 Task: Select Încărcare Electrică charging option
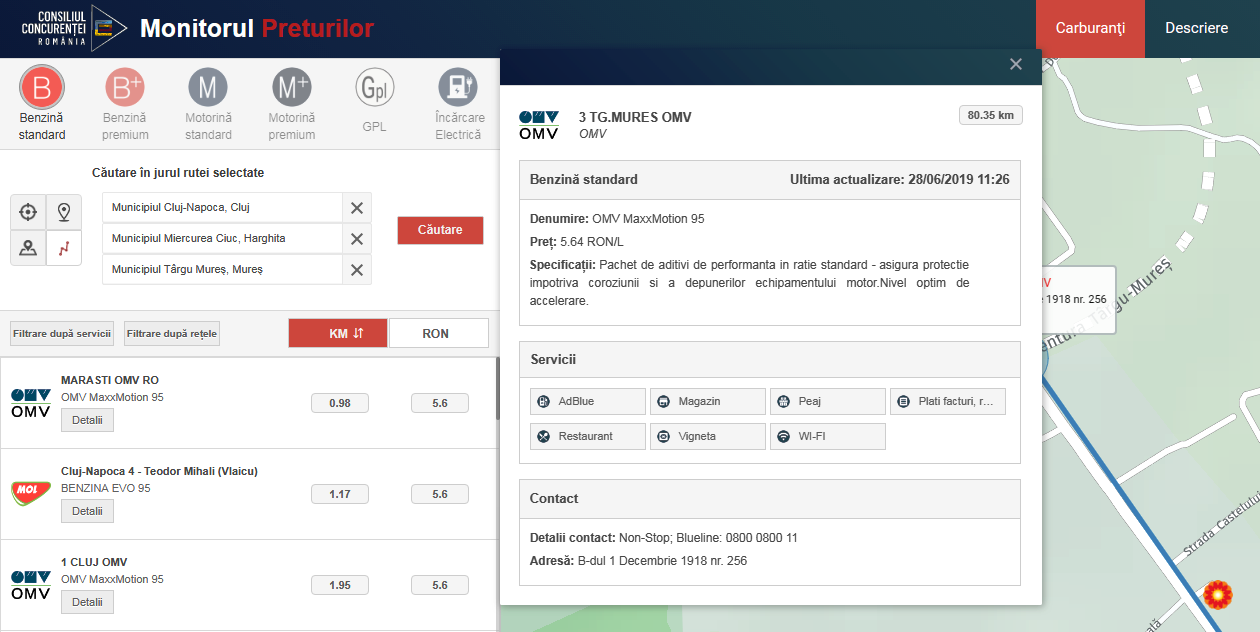pos(458,103)
